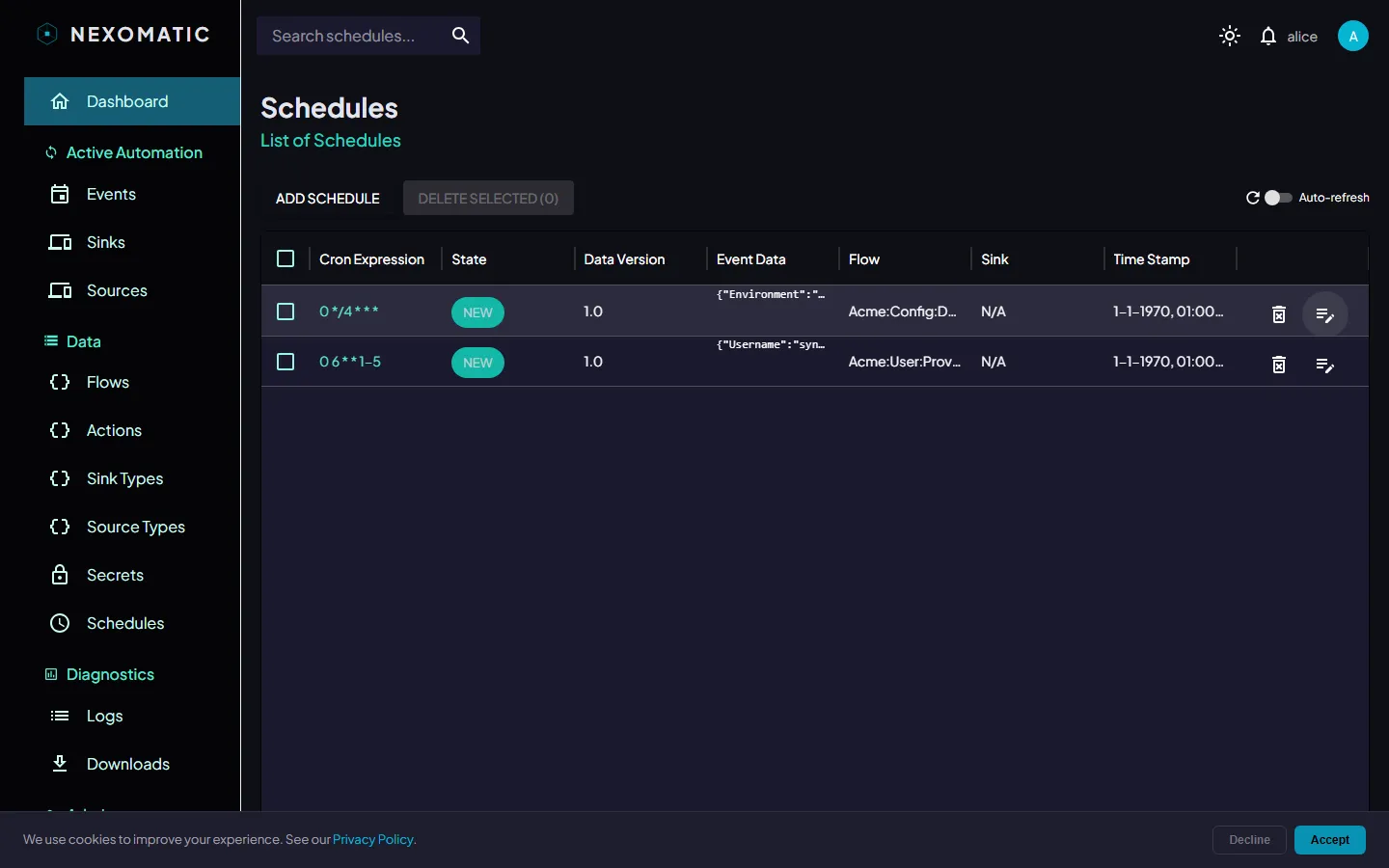Sort by Cron Expression column header
The image size is (1389, 868).
pos(371,259)
